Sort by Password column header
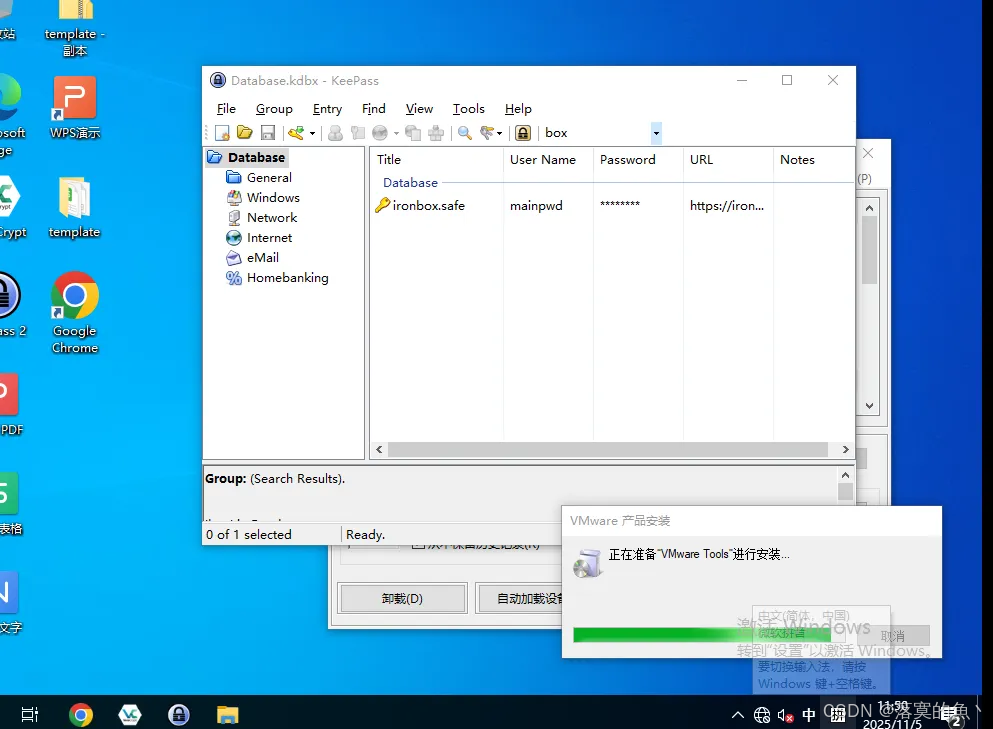 (638, 160)
